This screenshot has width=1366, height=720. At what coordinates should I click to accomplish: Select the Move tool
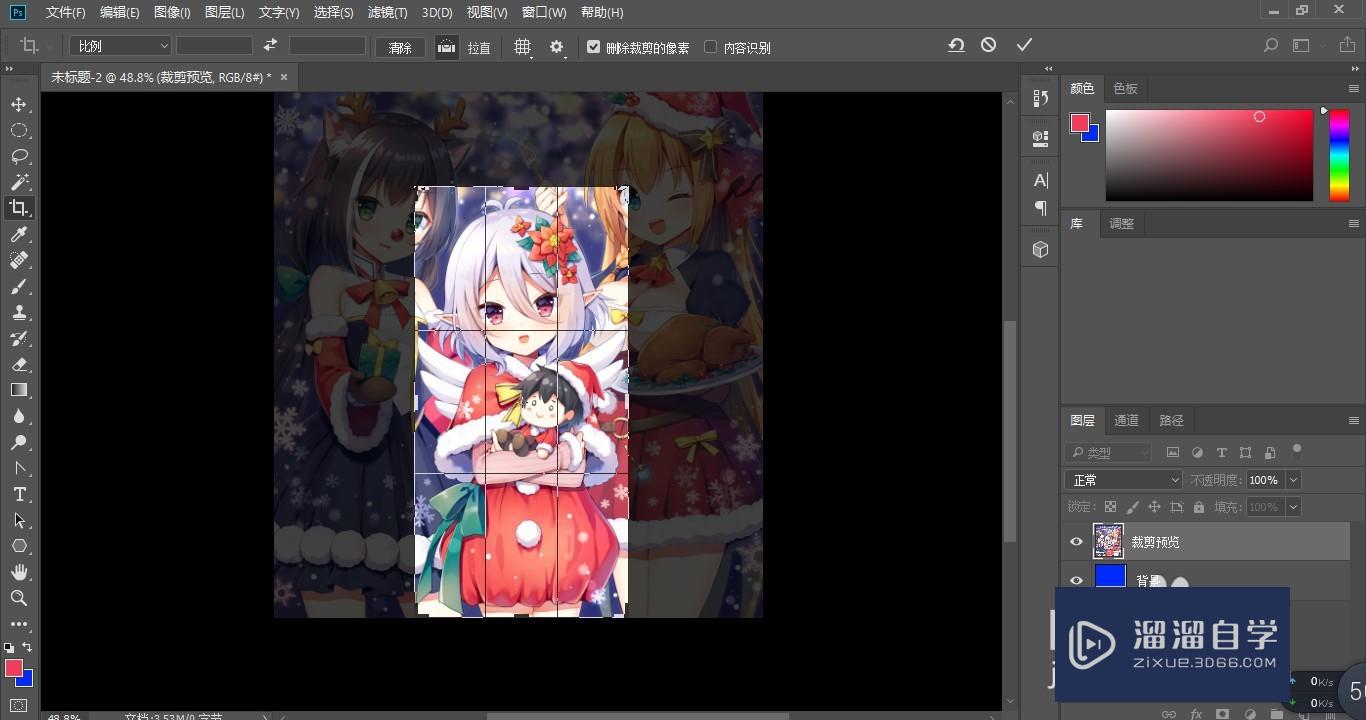[x=19, y=105]
